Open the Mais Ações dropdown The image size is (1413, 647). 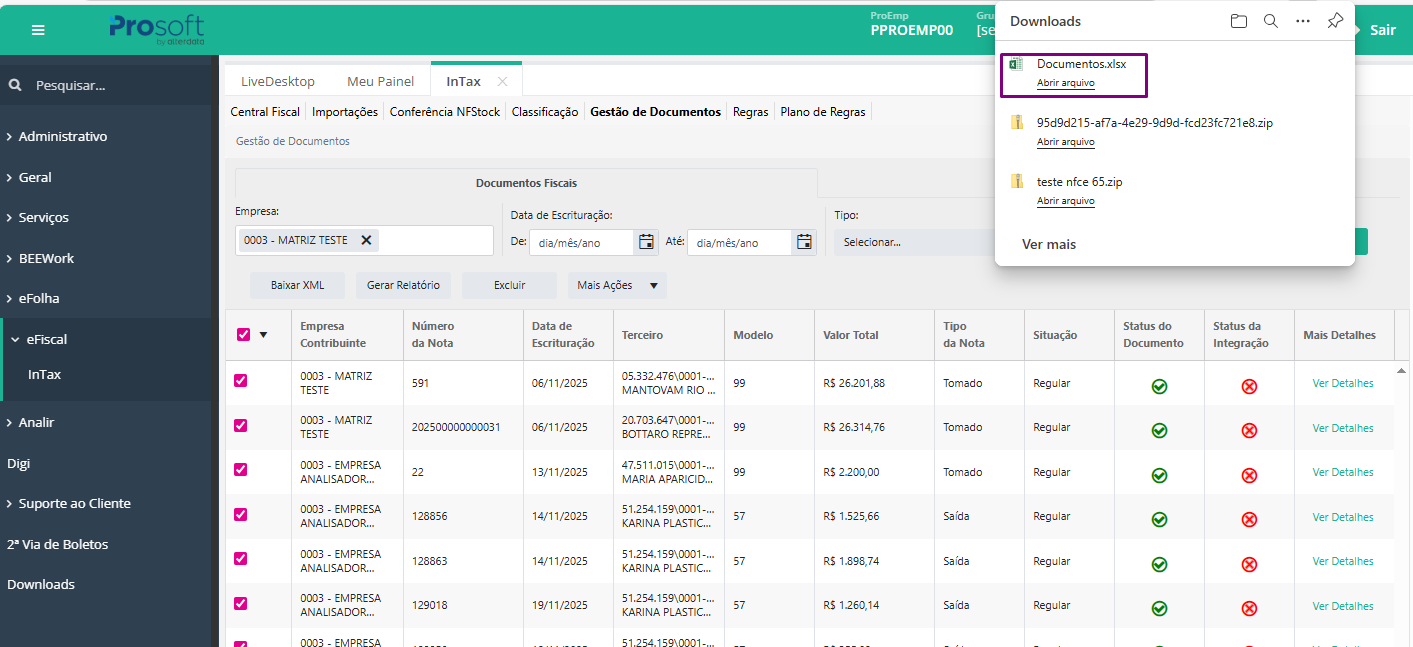pos(616,285)
